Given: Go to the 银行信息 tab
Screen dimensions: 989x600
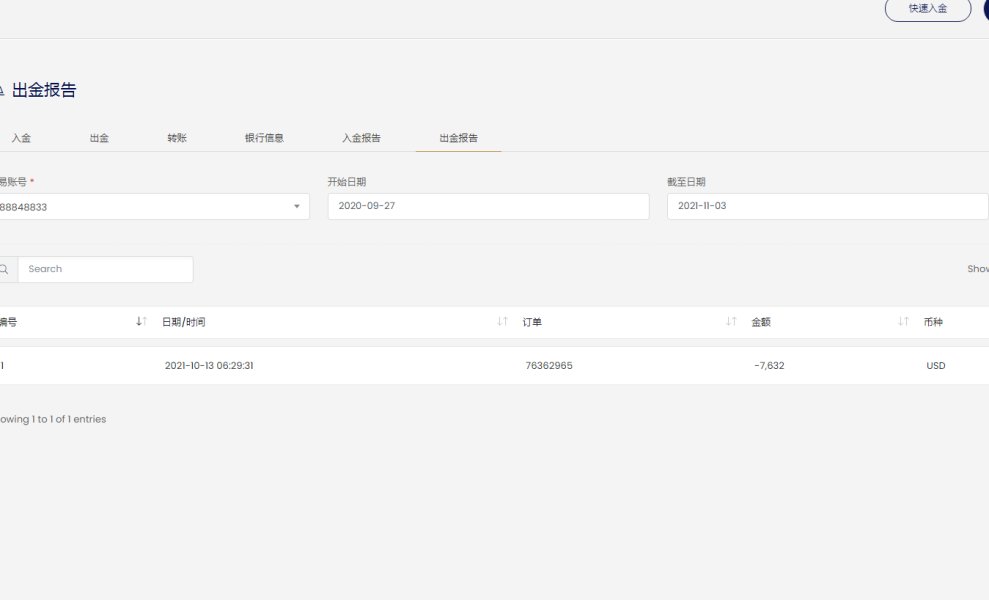Looking at the screenshot, I should [x=264, y=138].
